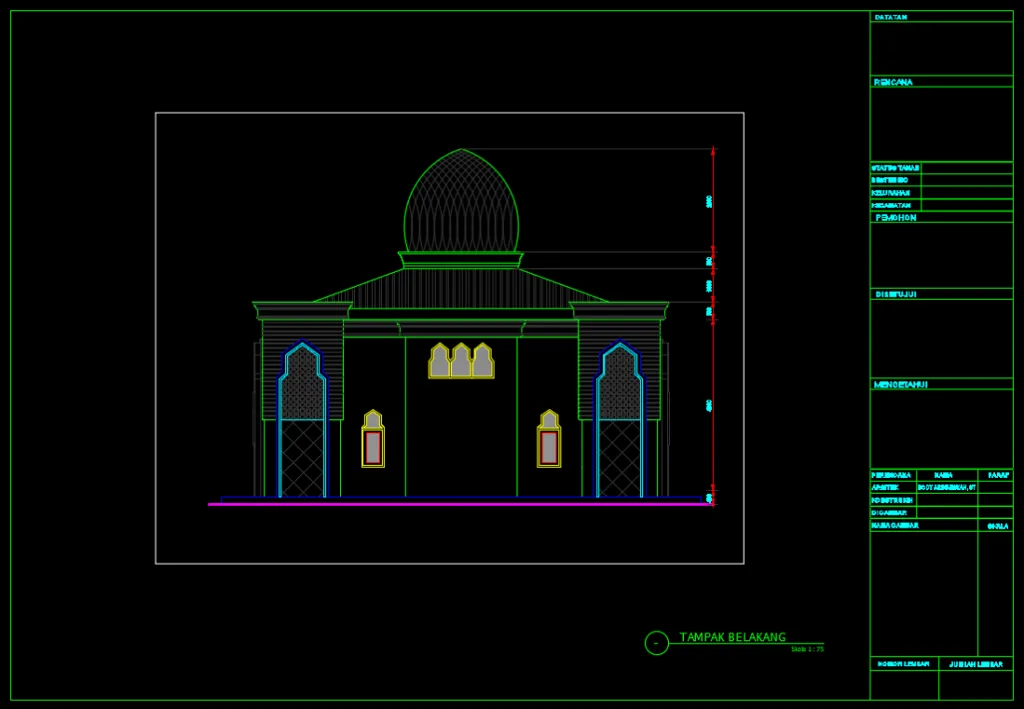Select the Skala 1 : 75 label
1024x709 pixels.
[x=807, y=650]
